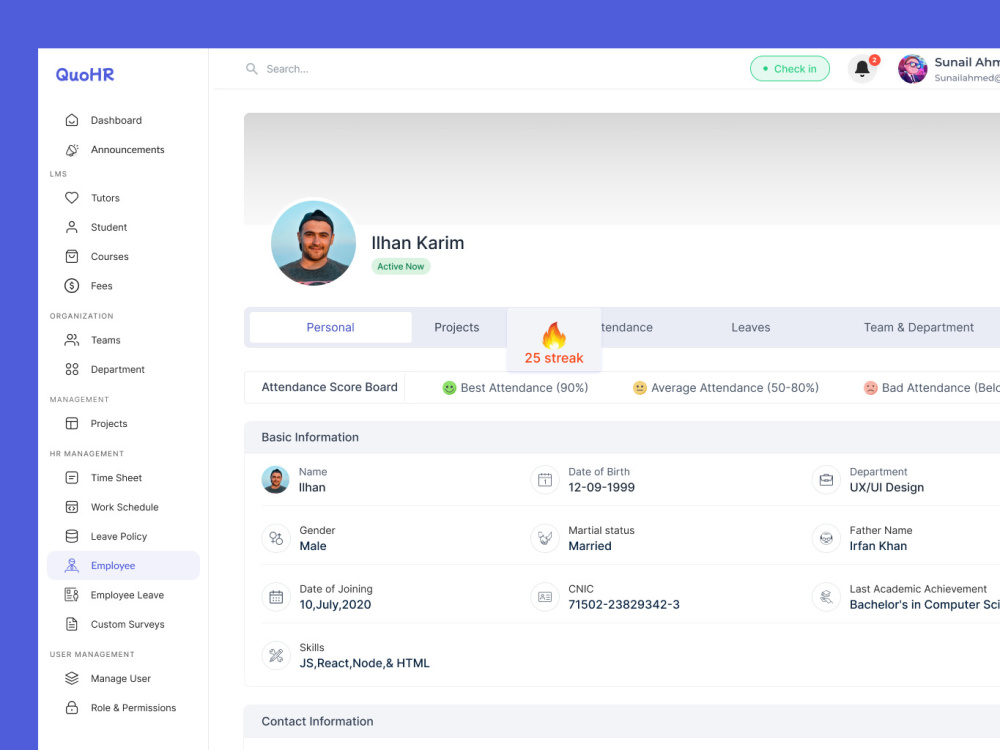Viewport: 1000px width, 750px height.
Task: Click the Fees dollar icon
Action: [x=71, y=286]
